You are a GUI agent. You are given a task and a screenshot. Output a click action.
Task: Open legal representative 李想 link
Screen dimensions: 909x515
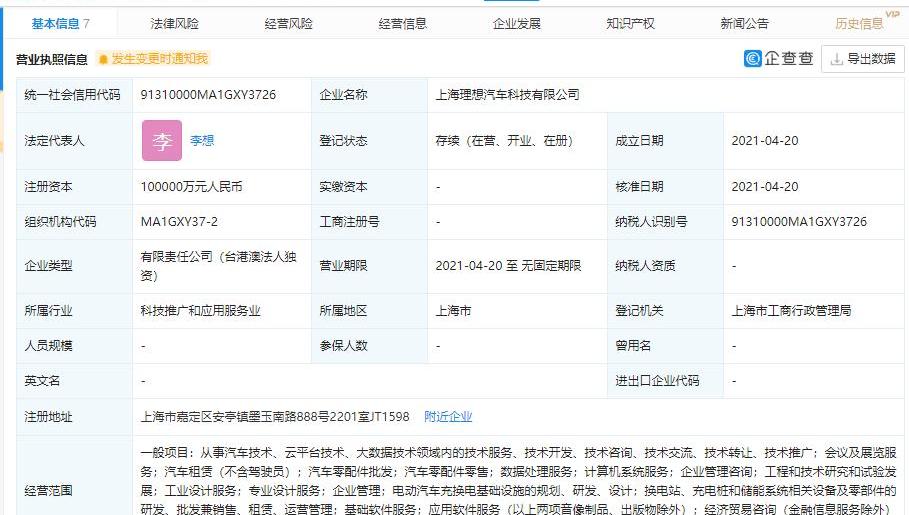point(202,140)
